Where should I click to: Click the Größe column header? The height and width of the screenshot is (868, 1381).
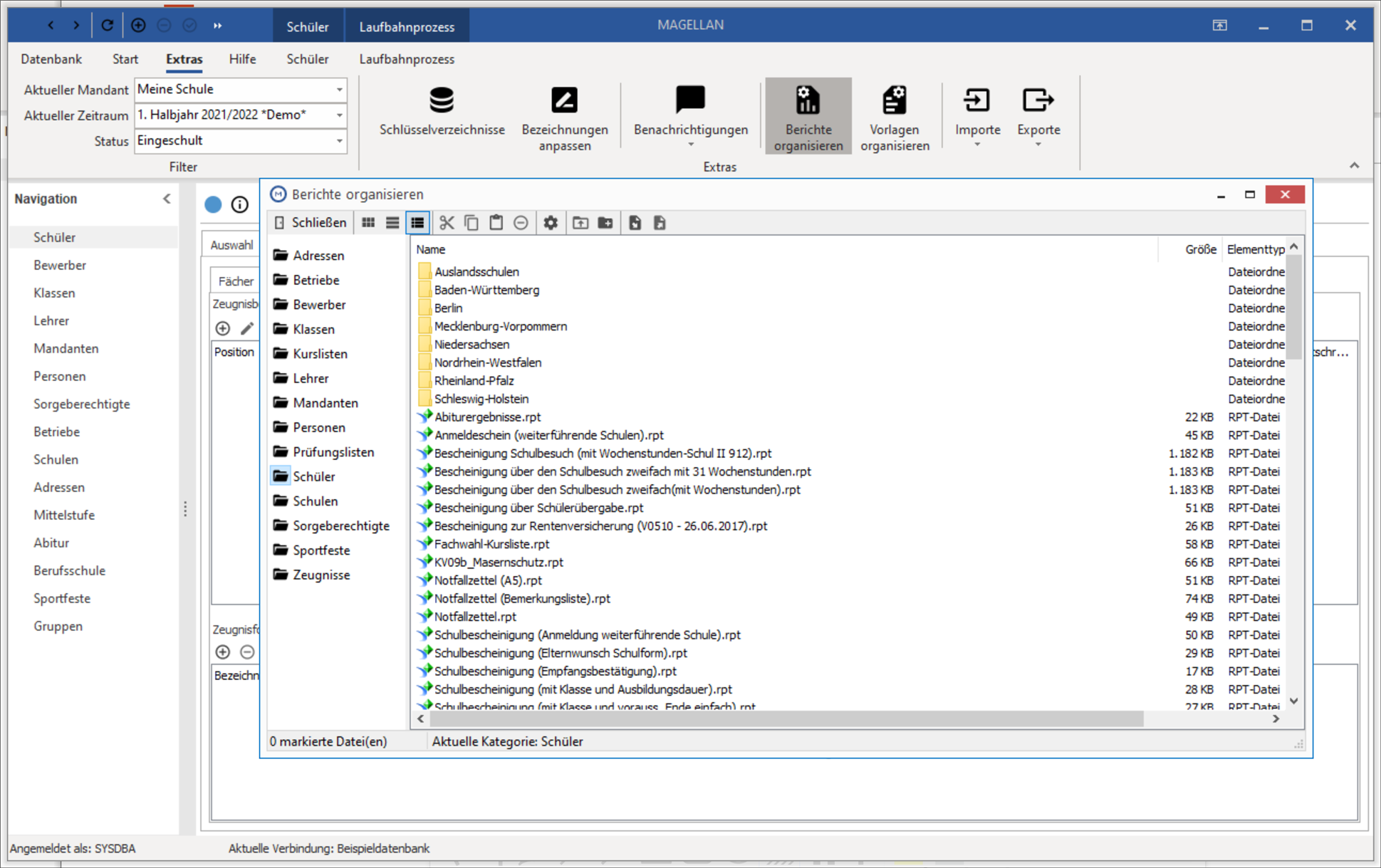click(x=1190, y=249)
